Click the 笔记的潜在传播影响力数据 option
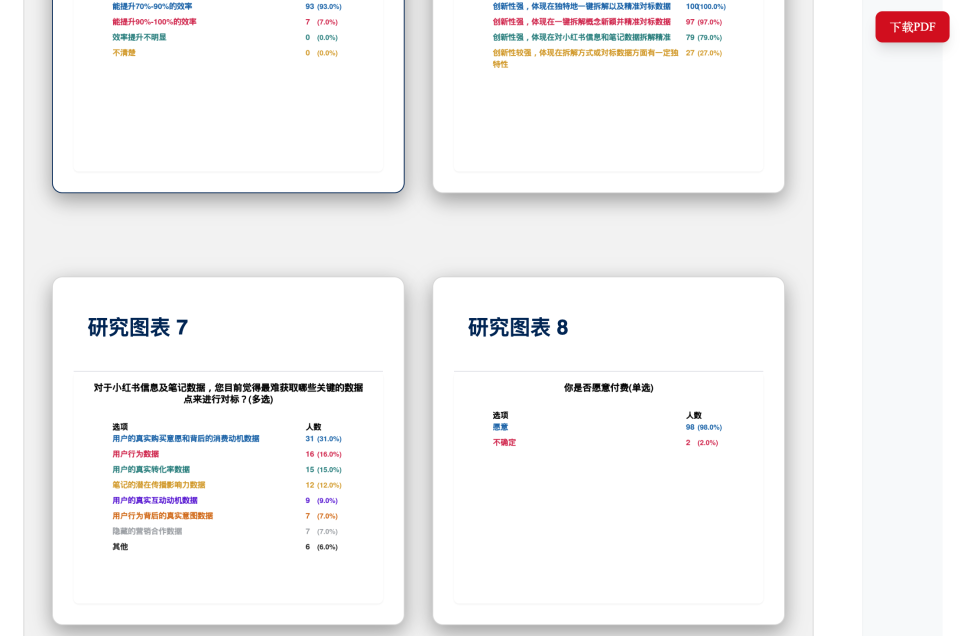The image size is (960, 636). click(159, 485)
